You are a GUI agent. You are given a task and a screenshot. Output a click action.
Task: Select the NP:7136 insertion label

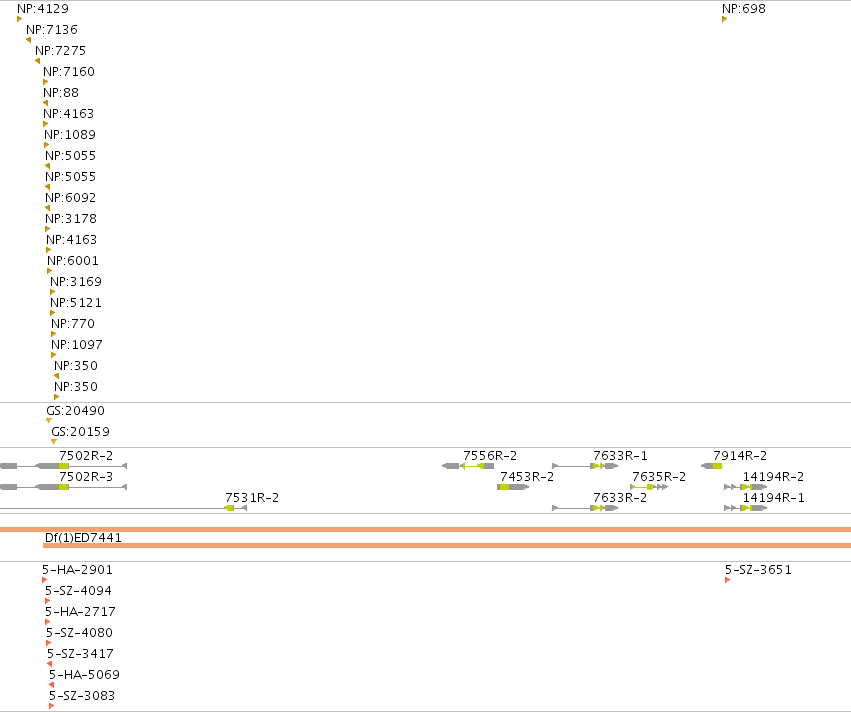(x=52, y=29)
